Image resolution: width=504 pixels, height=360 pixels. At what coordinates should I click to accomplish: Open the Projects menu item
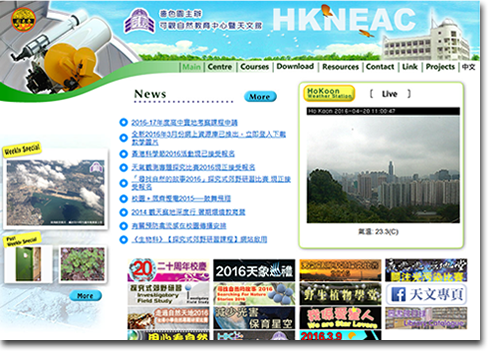[440, 67]
